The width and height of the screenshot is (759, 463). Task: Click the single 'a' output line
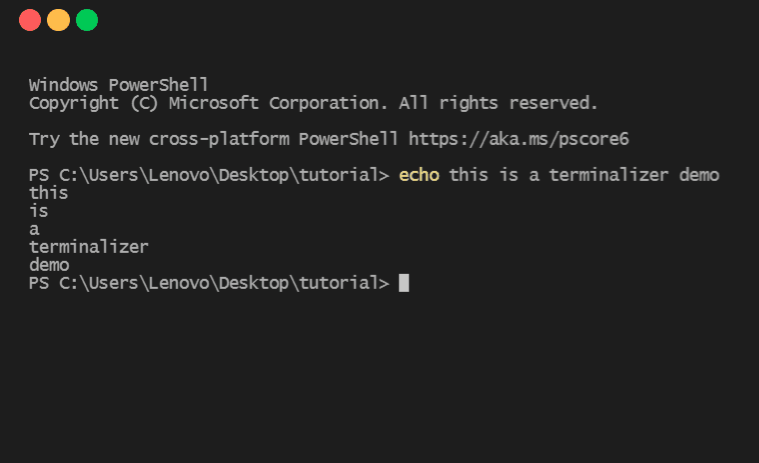coord(34,229)
